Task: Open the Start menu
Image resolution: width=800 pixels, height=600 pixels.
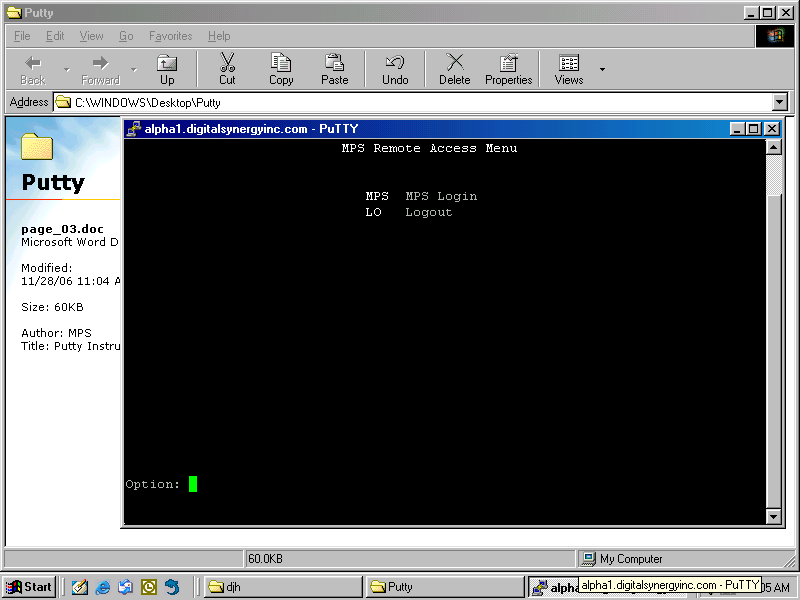Action: [29, 587]
